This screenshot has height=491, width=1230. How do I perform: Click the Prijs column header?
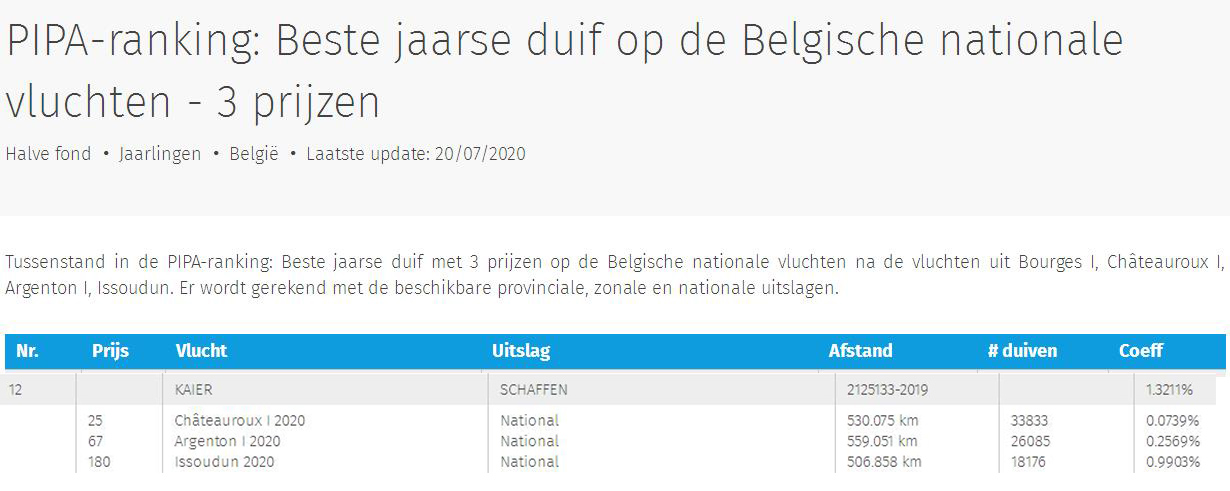(x=110, y=351)
